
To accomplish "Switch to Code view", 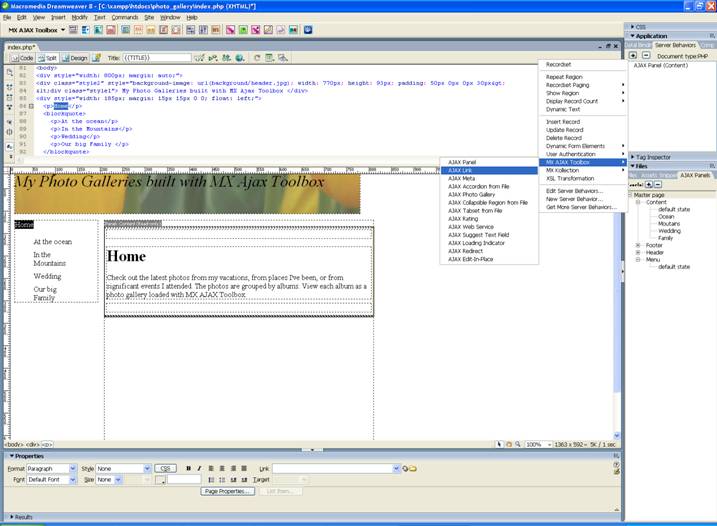I will tap(22, 58).
